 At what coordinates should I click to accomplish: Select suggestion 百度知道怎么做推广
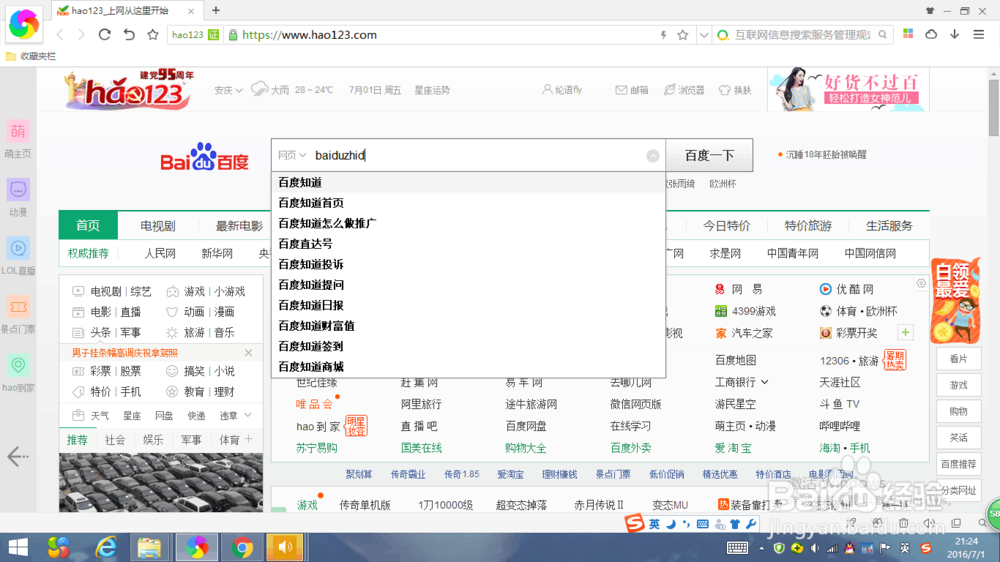point(469,223)
